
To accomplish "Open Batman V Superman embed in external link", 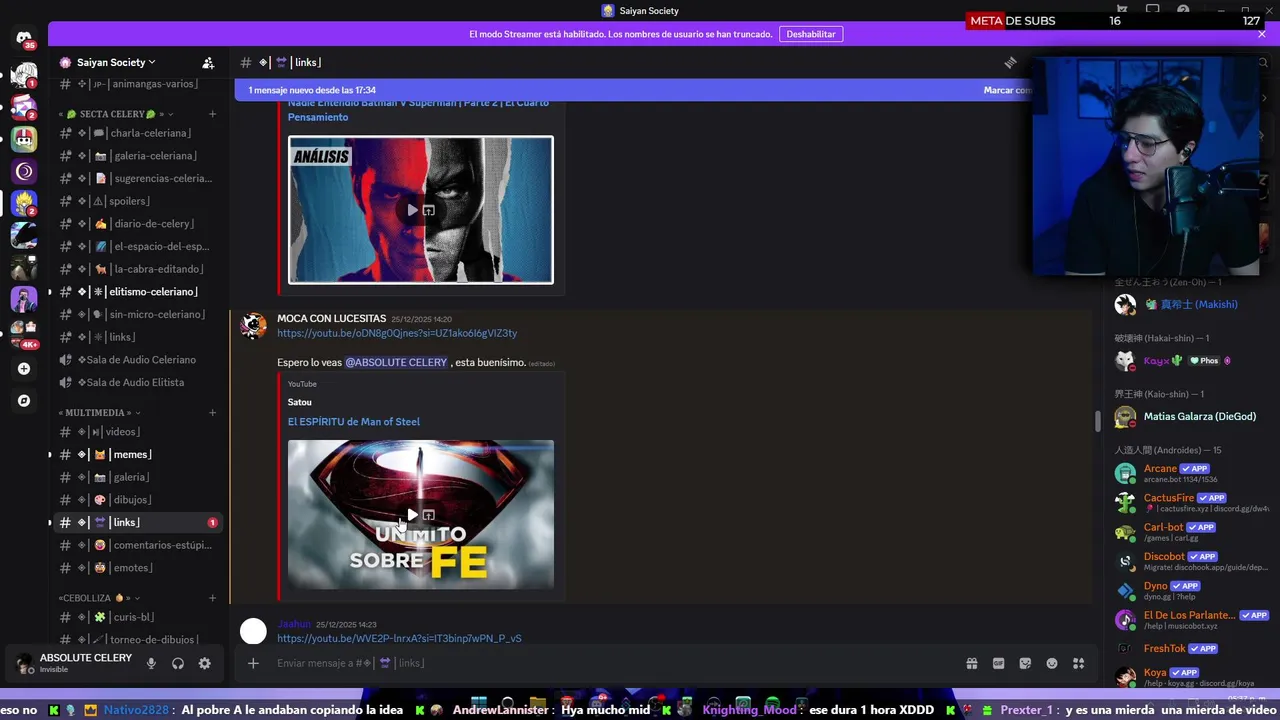I will pos(429,210).
